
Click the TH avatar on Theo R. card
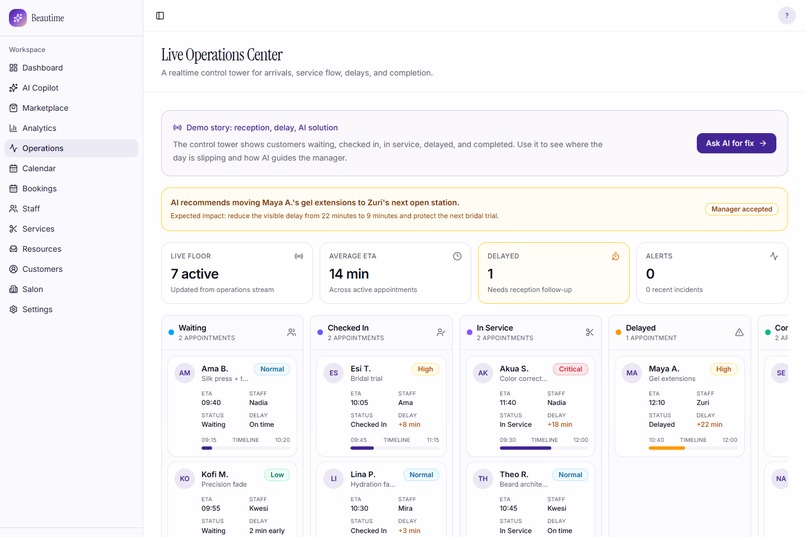pos(483,478)
